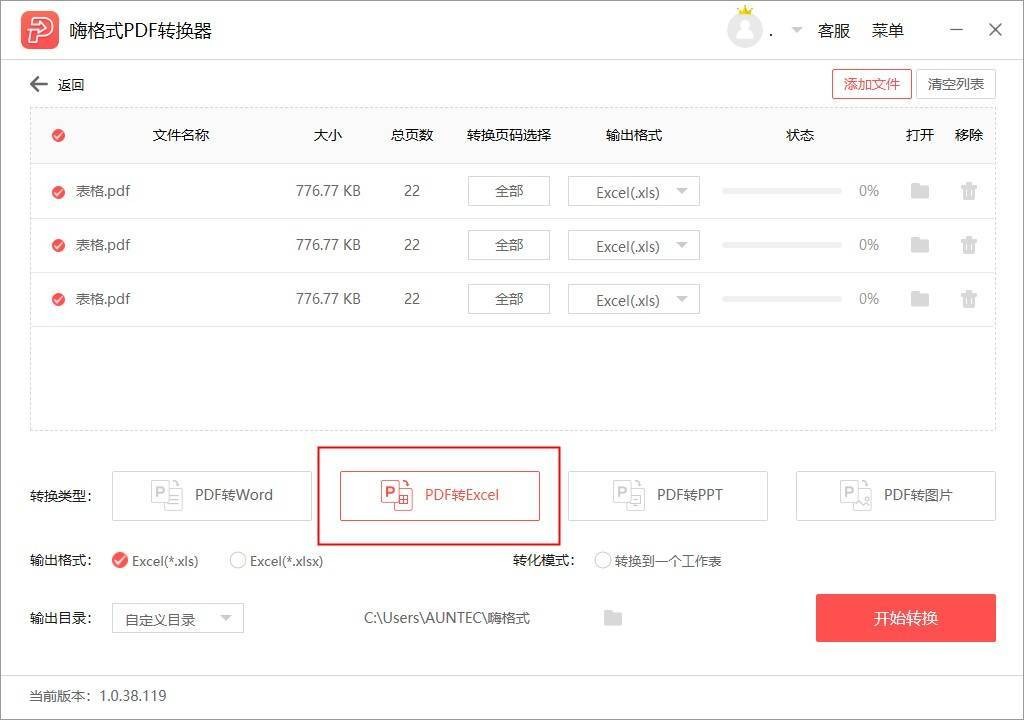Click the 总页数 column header
Viewport: 1024px width, 720px height.
pyautogui.click(x=412, y=135)
